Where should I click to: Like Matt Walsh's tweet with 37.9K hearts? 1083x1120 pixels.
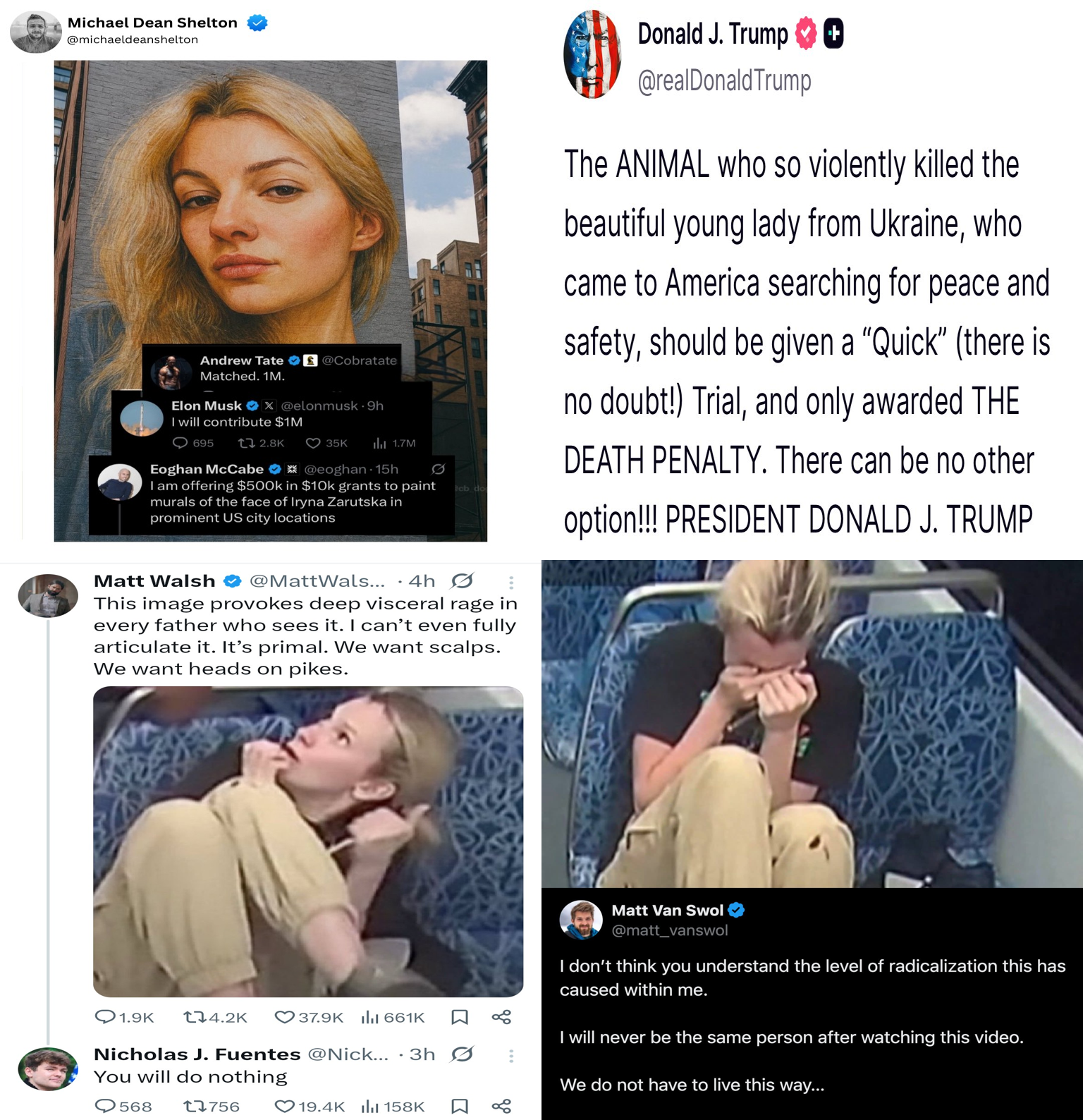[x=284, y=1016]
